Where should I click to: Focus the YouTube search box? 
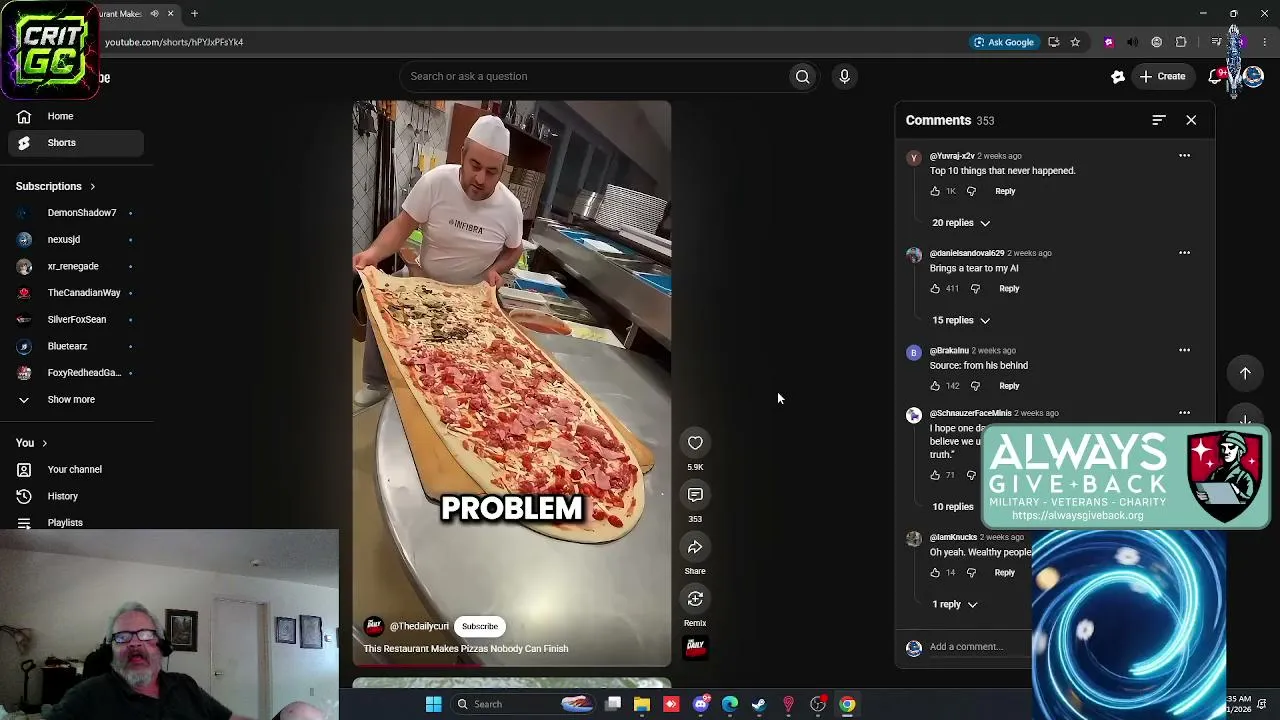tap(592, 76)
